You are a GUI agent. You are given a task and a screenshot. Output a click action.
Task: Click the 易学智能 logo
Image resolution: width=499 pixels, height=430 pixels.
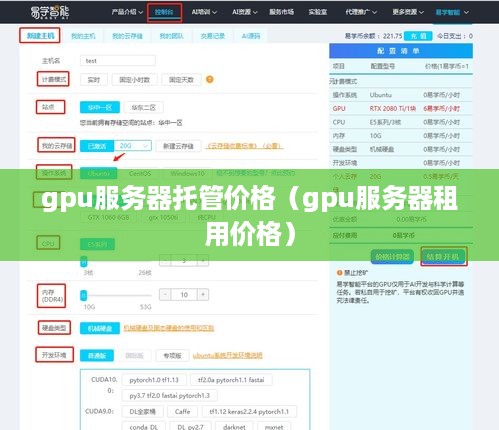[x=50, y=12]
